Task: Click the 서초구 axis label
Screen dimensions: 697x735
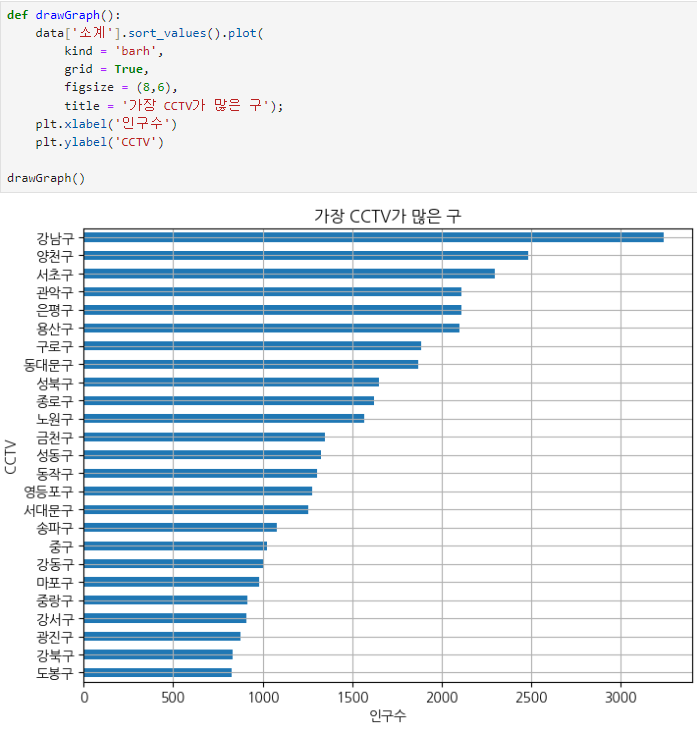Action: pyautogui.click(x=55, y=274)
